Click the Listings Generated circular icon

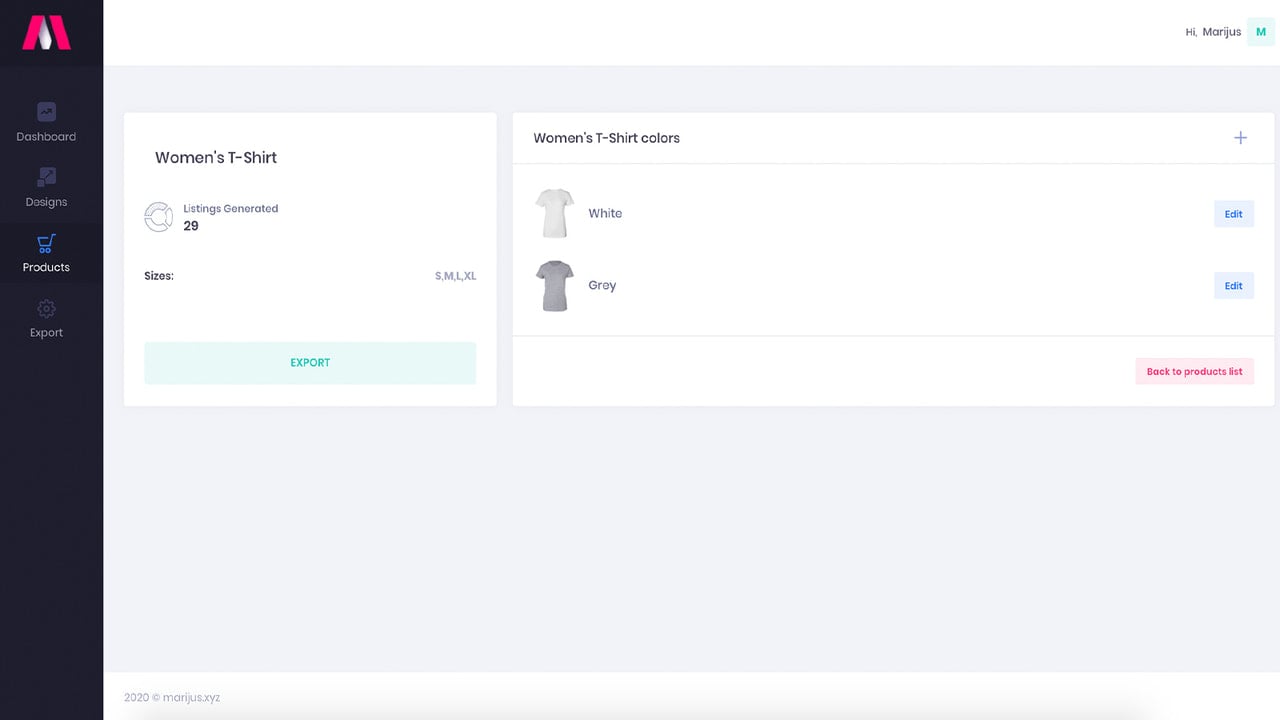pos(158,217)
